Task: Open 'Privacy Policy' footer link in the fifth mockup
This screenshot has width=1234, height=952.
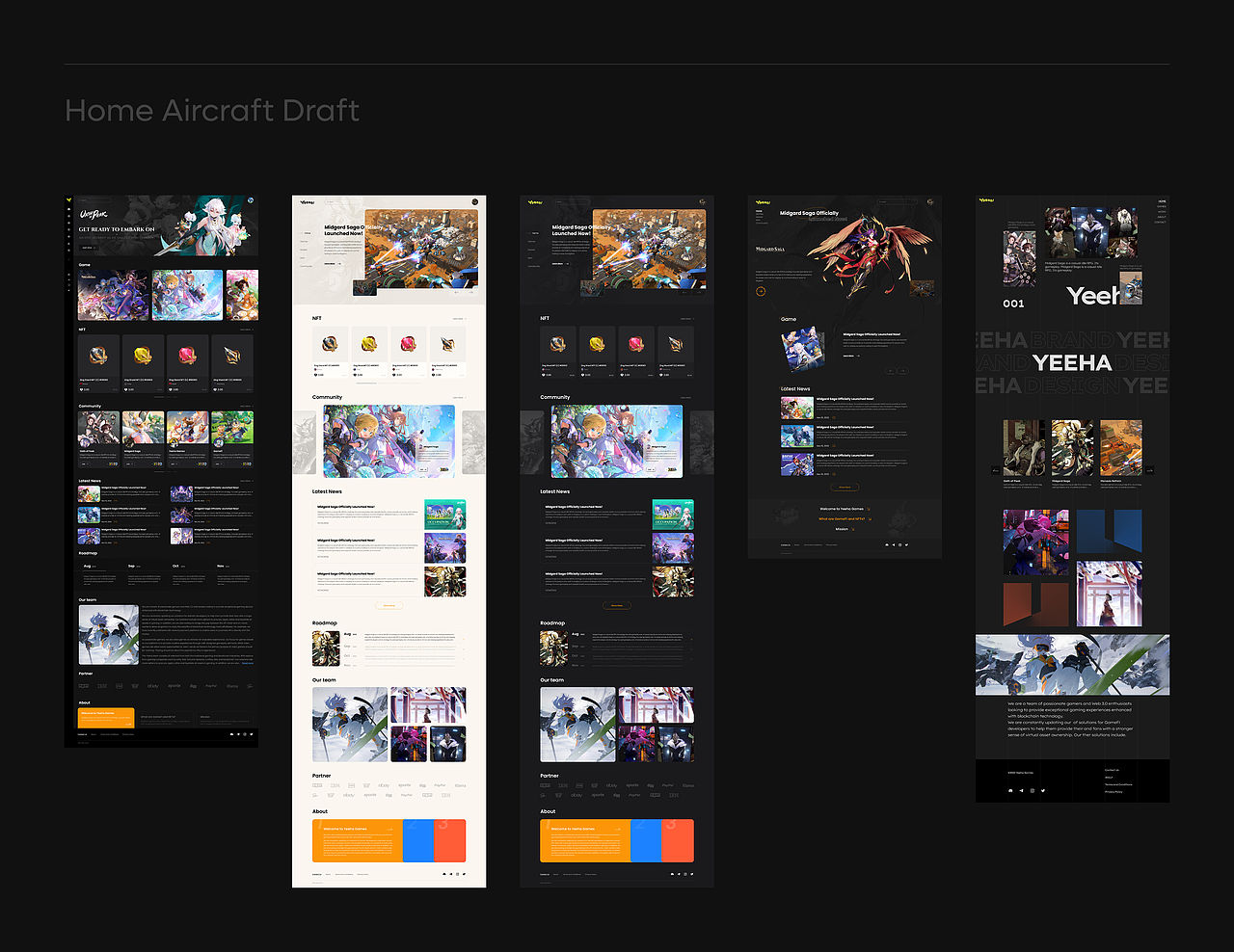Action: pyautogui.click(x=1113, y=792)
